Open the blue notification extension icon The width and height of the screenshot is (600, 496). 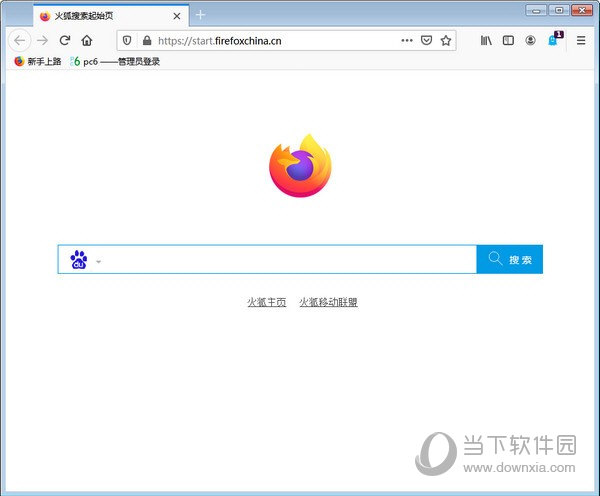pos(554,39)
